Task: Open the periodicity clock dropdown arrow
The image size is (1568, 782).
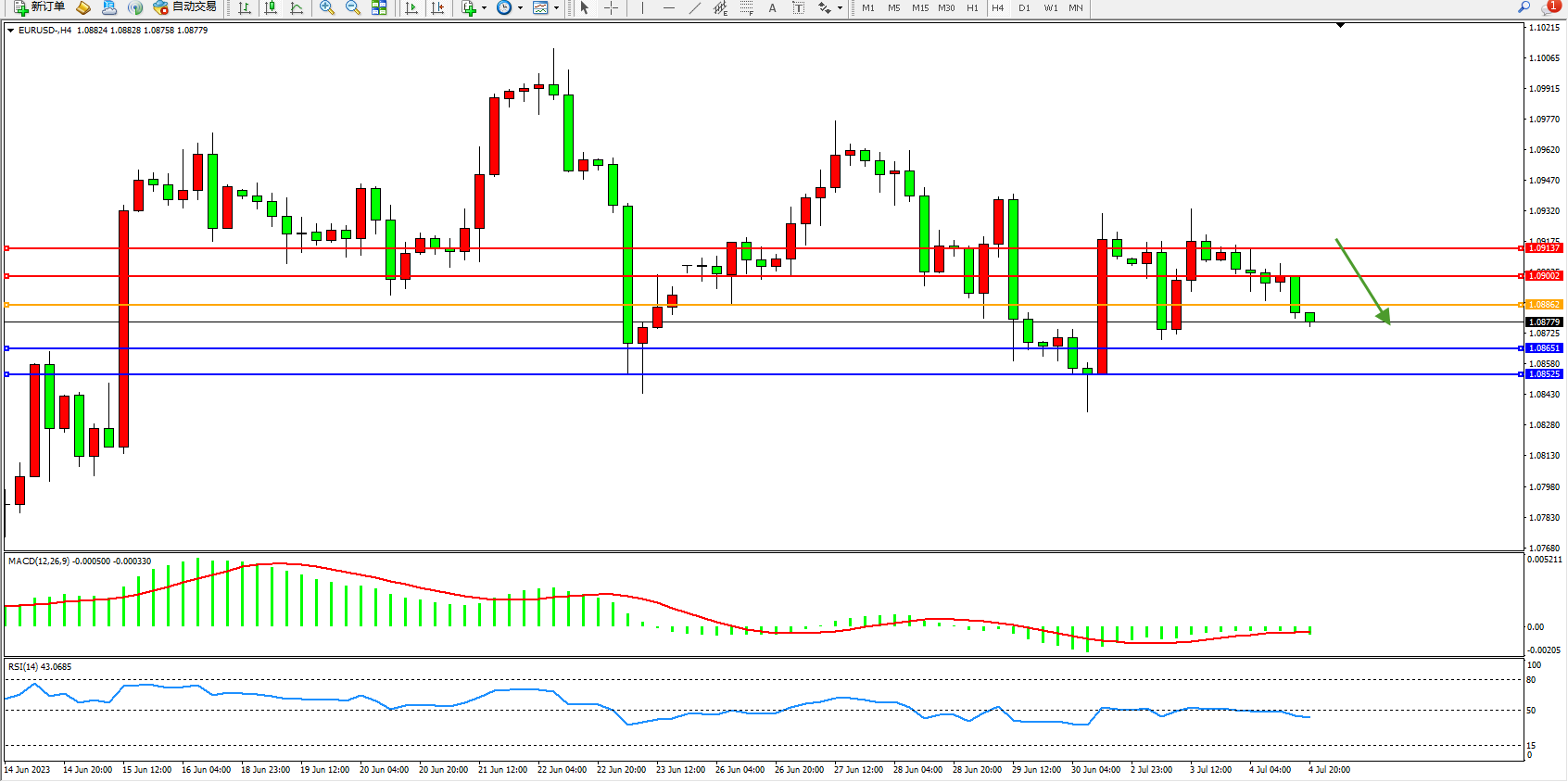Action: [520, 7]
